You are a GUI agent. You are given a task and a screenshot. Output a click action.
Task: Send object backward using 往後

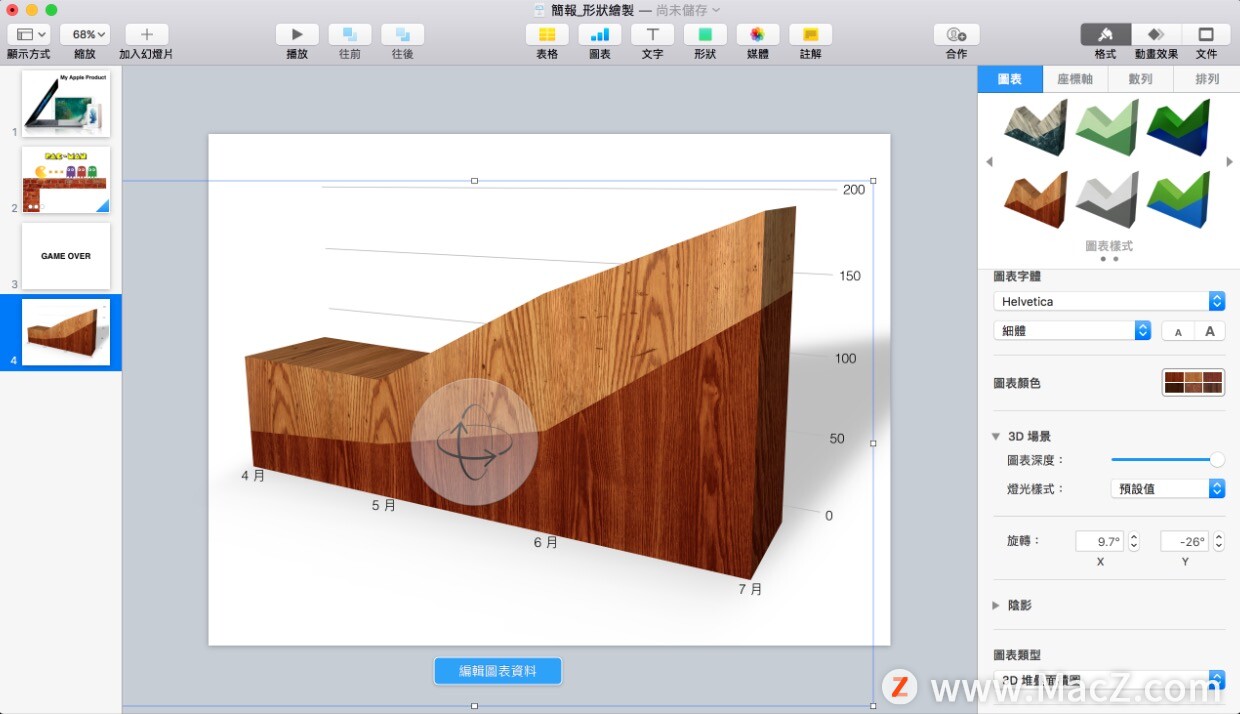(x=402, y=34)
